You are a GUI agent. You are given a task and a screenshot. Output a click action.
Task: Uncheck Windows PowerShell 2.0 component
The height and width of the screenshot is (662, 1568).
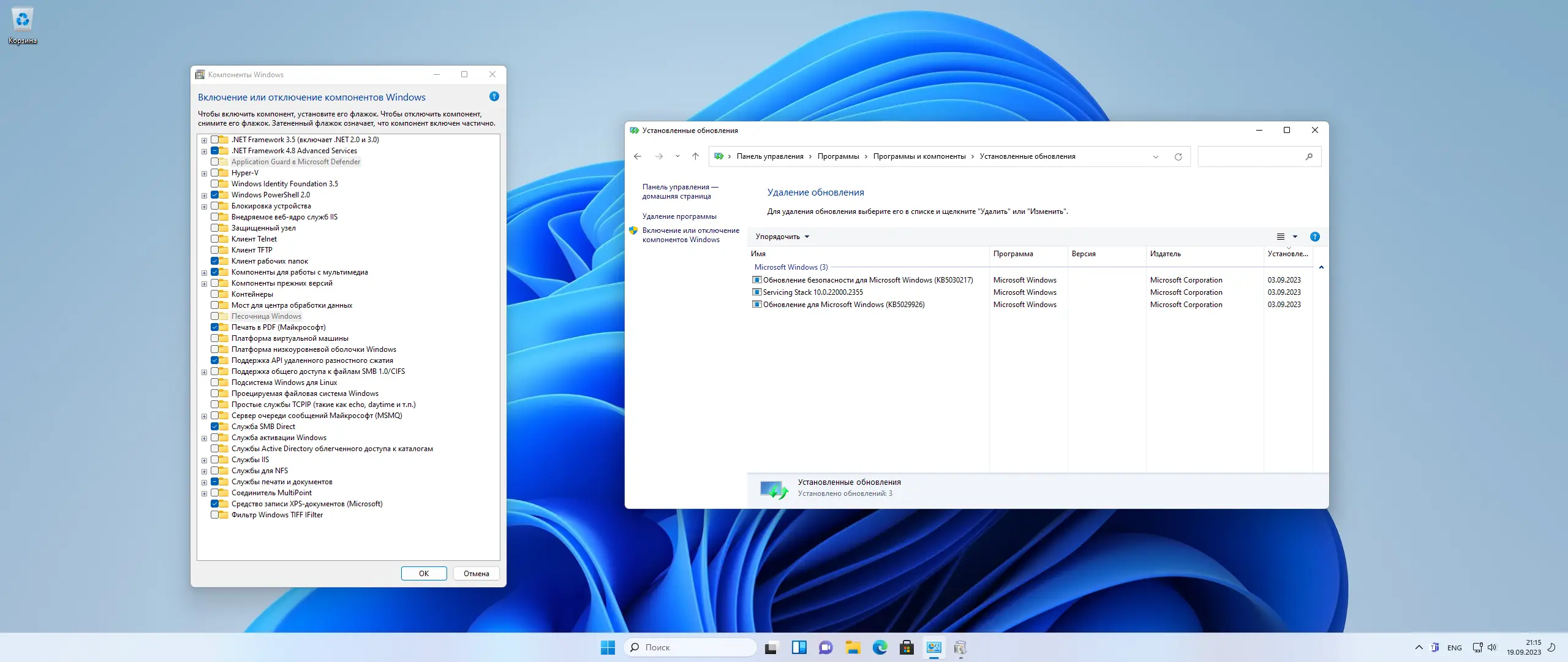tap(215, 195)
